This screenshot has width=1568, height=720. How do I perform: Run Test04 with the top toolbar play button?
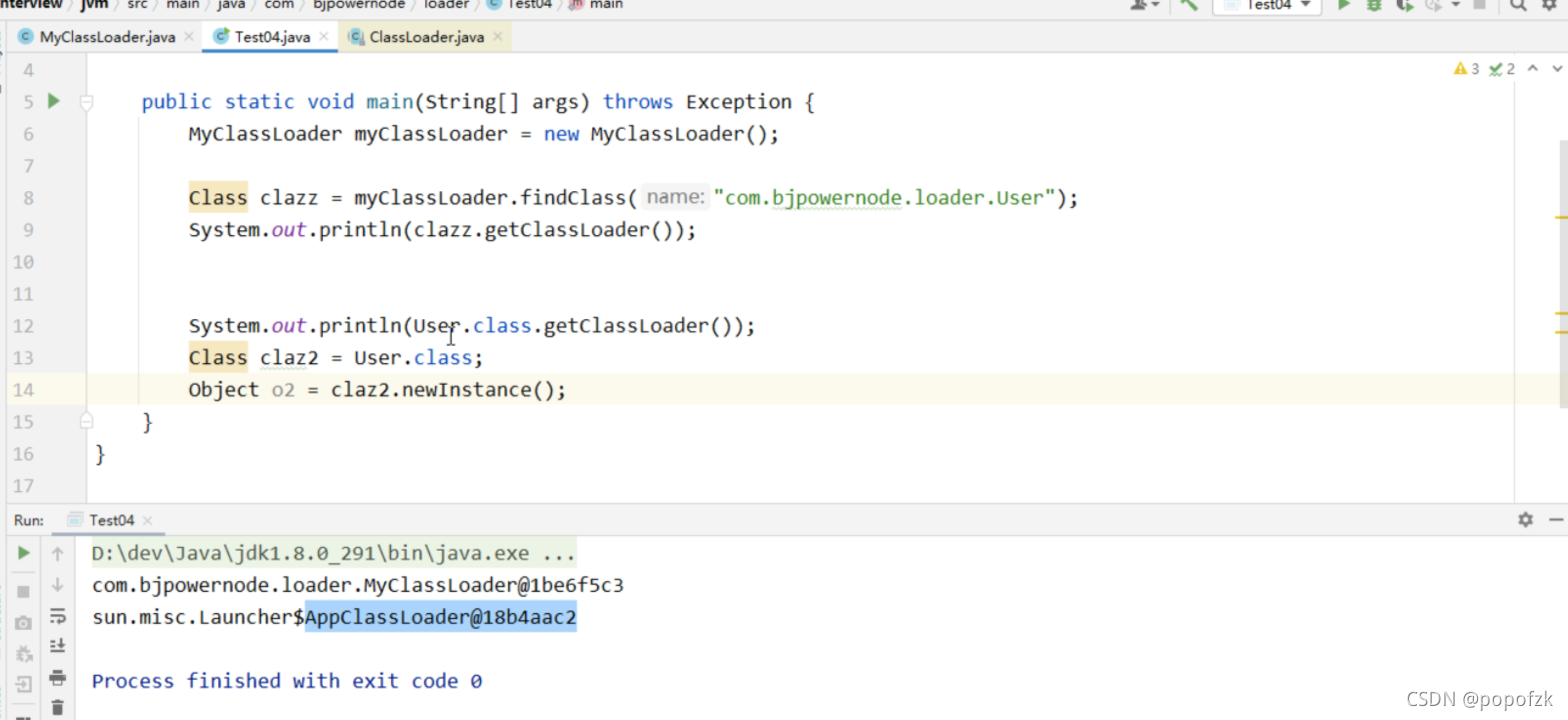click(1344, 5)
